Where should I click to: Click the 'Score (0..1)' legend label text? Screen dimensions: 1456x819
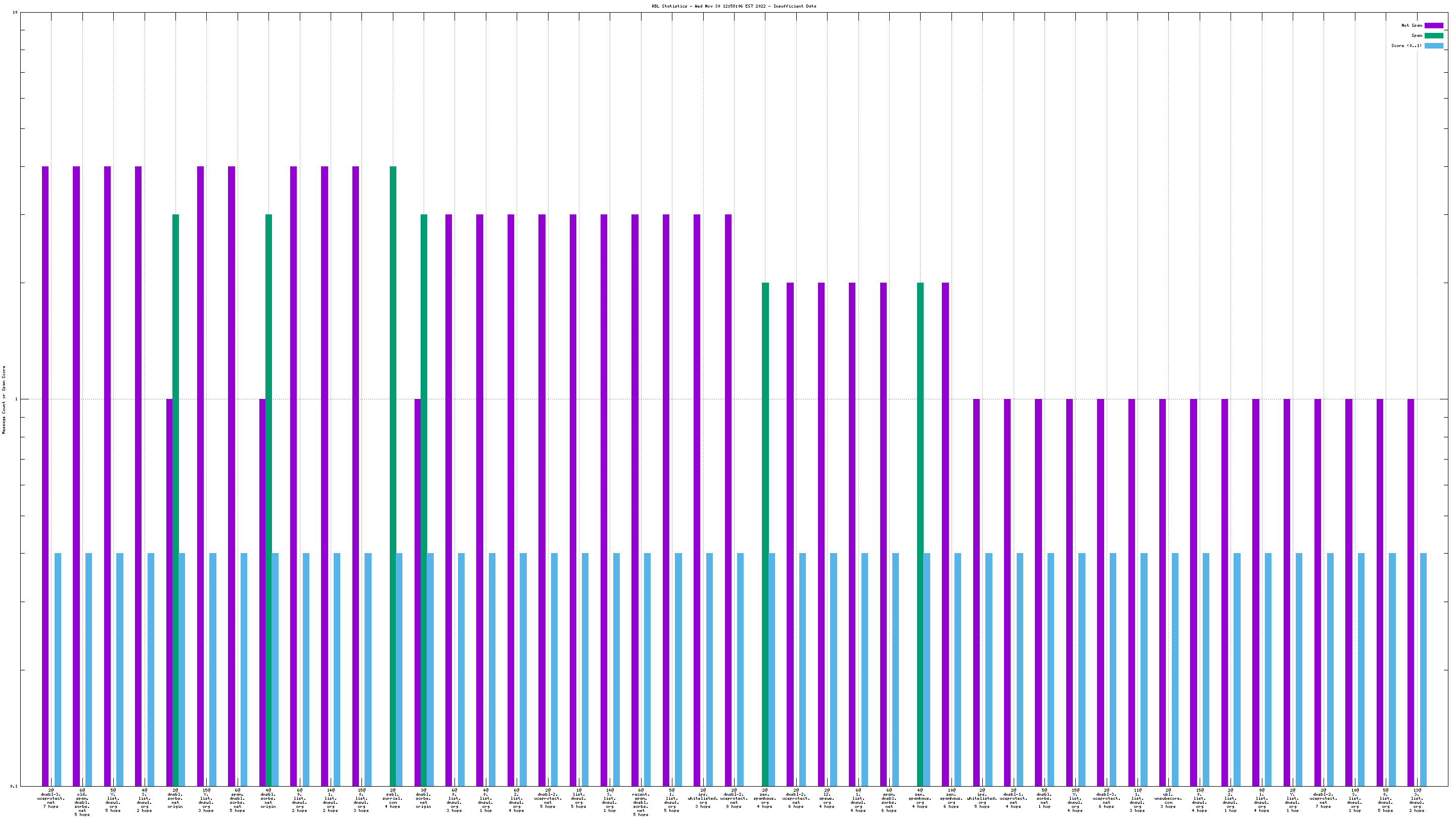(1406, 46)
